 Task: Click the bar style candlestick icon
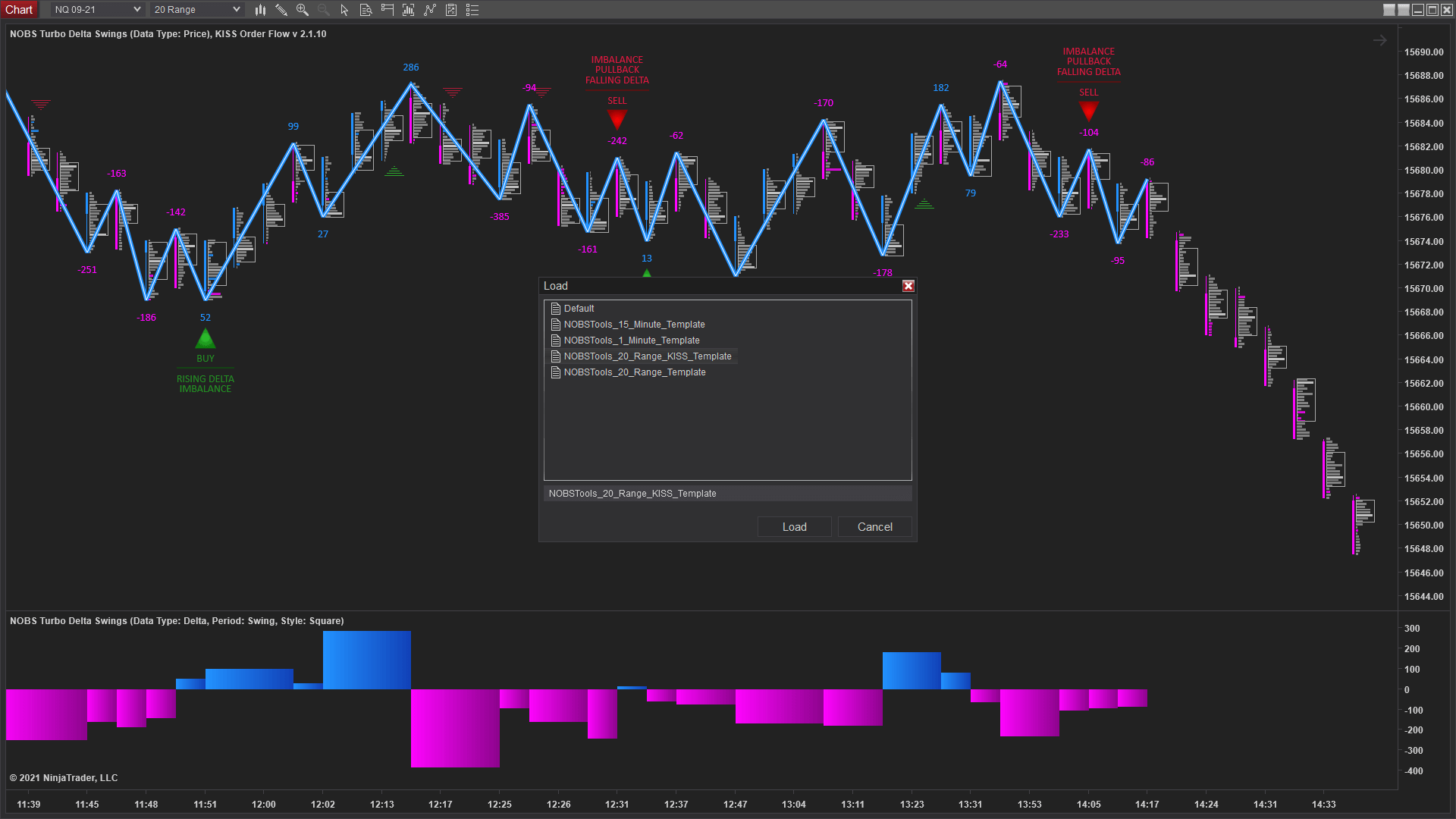click(260, 10)
